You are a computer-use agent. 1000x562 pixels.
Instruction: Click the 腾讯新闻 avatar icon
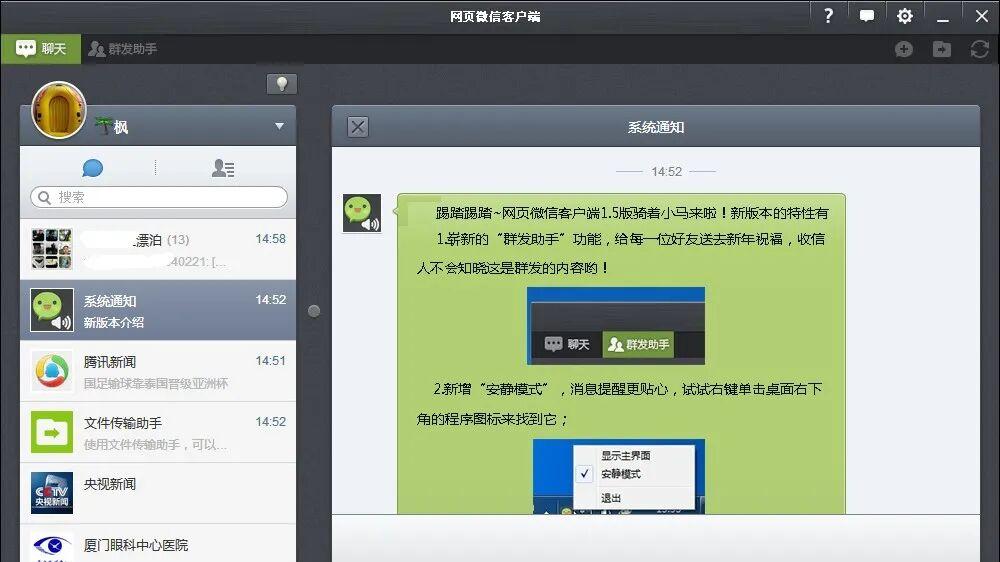click(52, 371)
